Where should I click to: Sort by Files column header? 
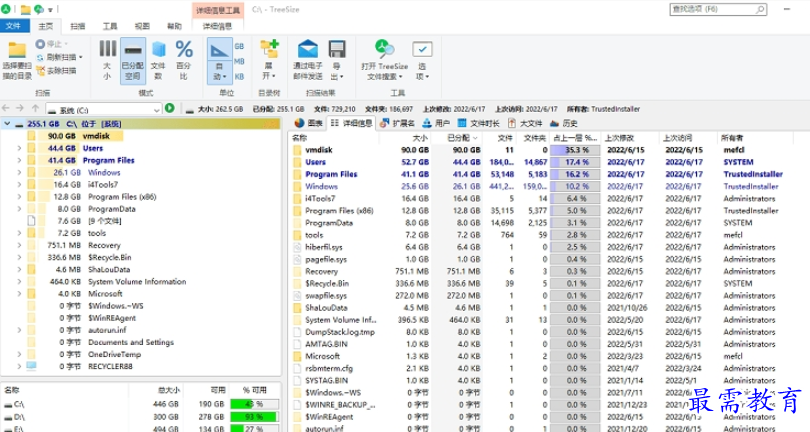[x=500, y=138]
